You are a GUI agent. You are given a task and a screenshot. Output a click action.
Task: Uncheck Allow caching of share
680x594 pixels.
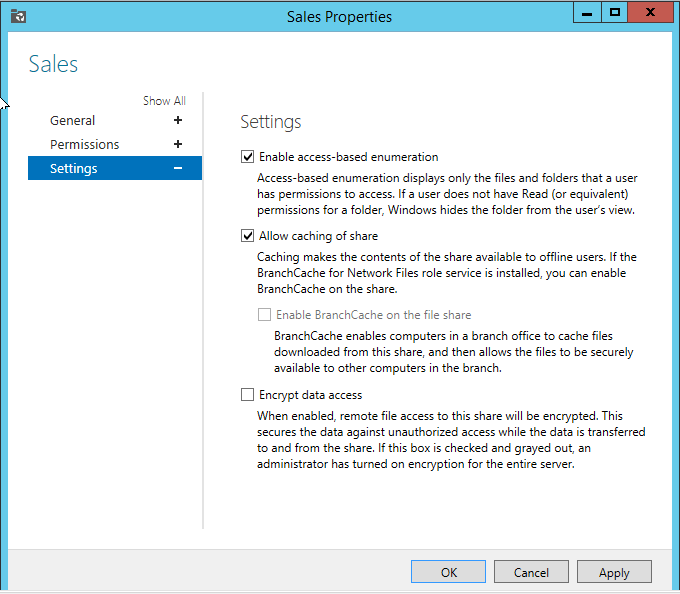[248, 236]
